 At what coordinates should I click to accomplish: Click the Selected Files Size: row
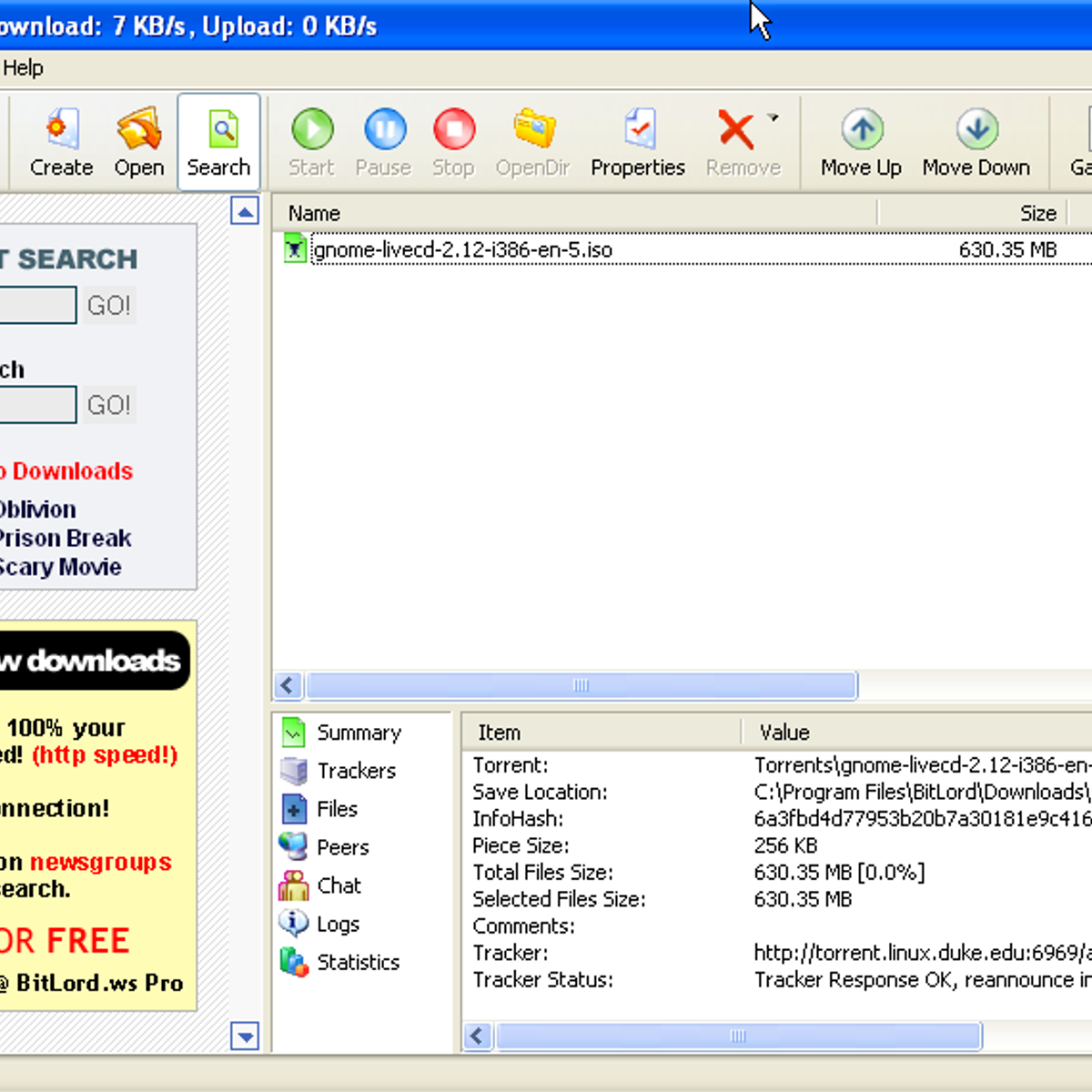click(778, 899)
